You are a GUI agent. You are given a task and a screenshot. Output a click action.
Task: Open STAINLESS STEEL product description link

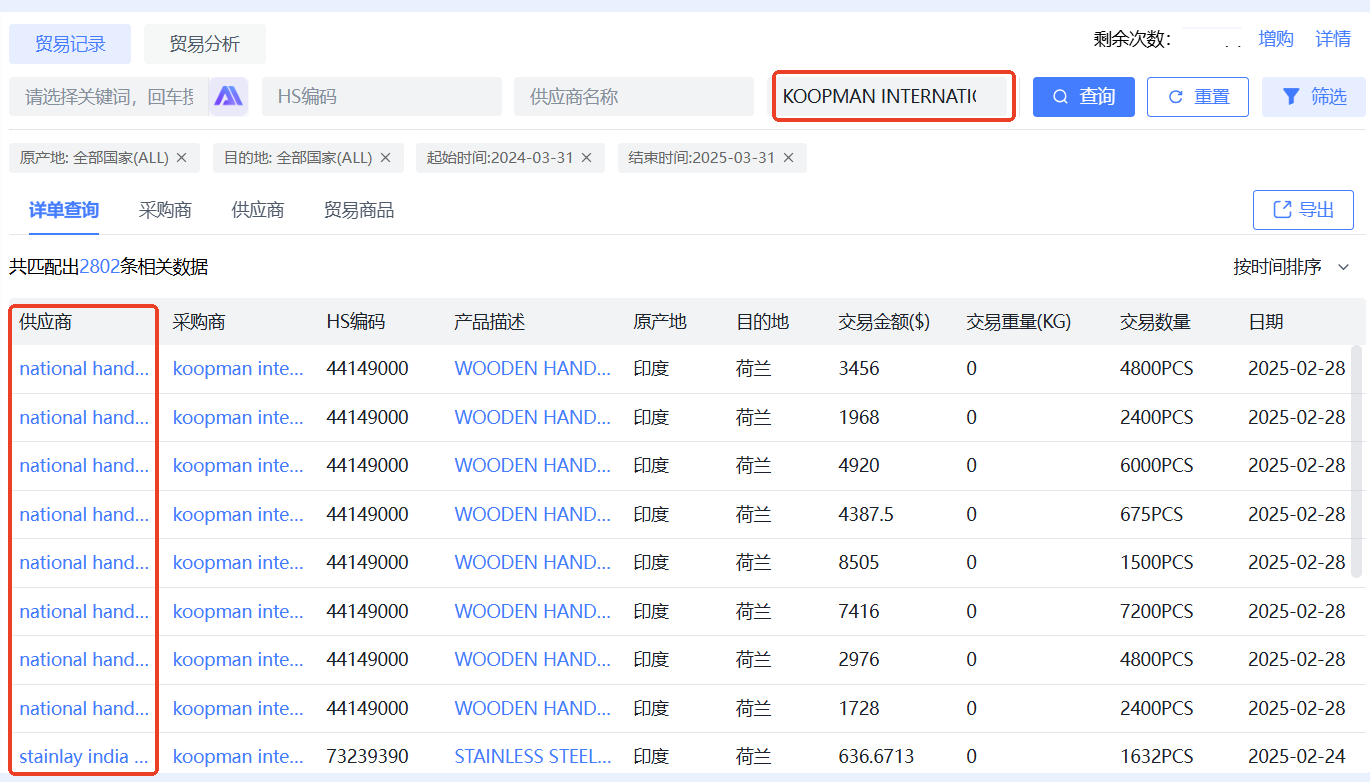pos(533,756)
